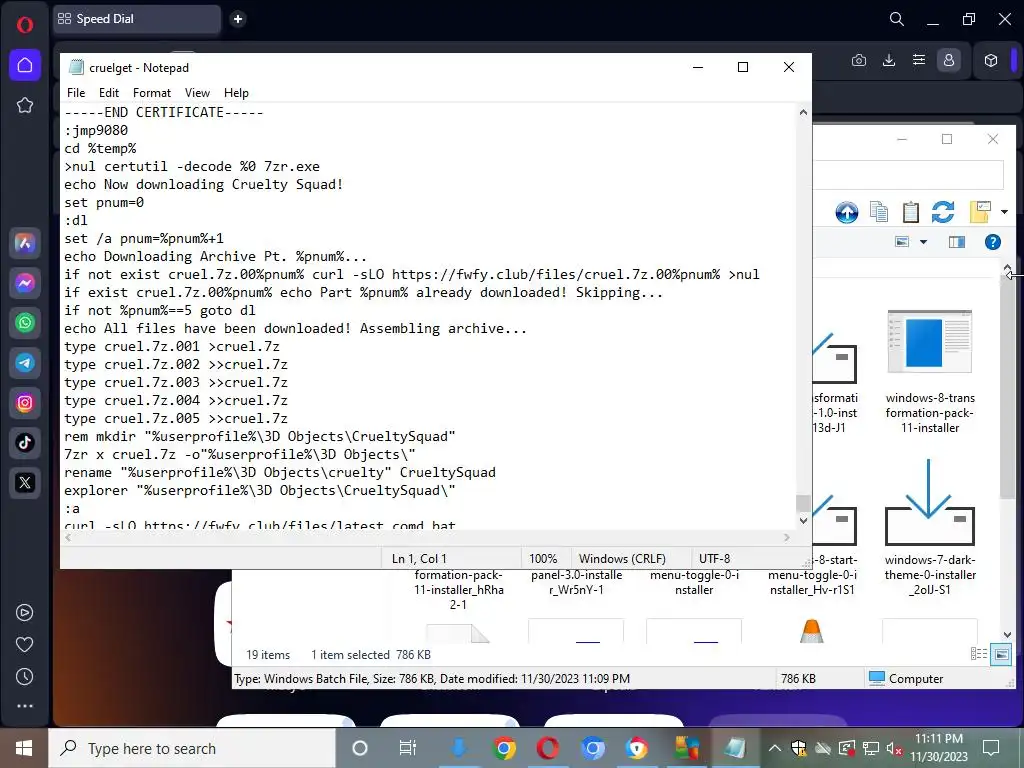The image size is (1024, 768).
Task: Expand the folder options dropdown arrow
Action: coord(1004,212)
